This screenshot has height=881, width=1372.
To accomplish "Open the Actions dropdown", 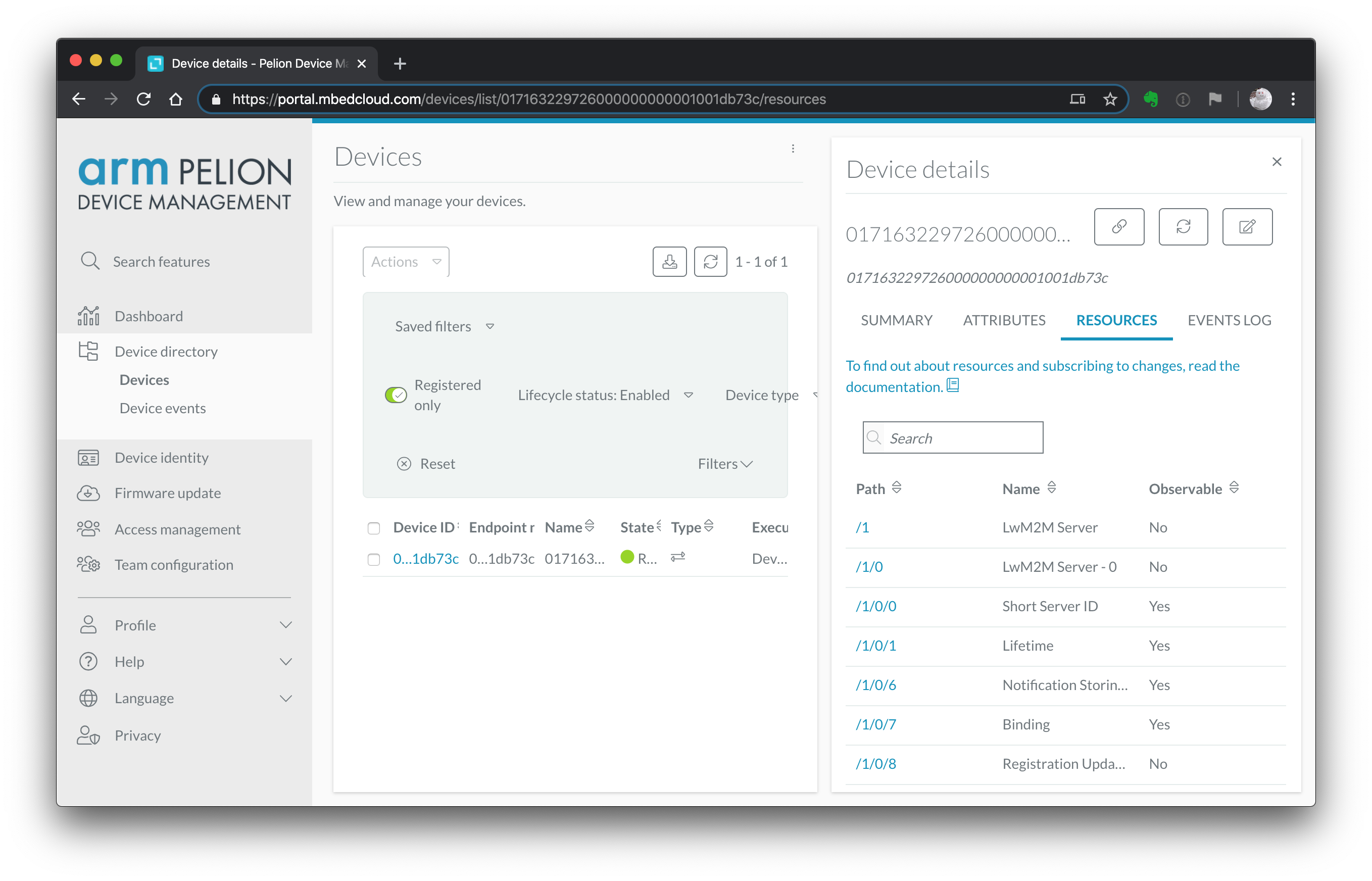I will point(406,262).
